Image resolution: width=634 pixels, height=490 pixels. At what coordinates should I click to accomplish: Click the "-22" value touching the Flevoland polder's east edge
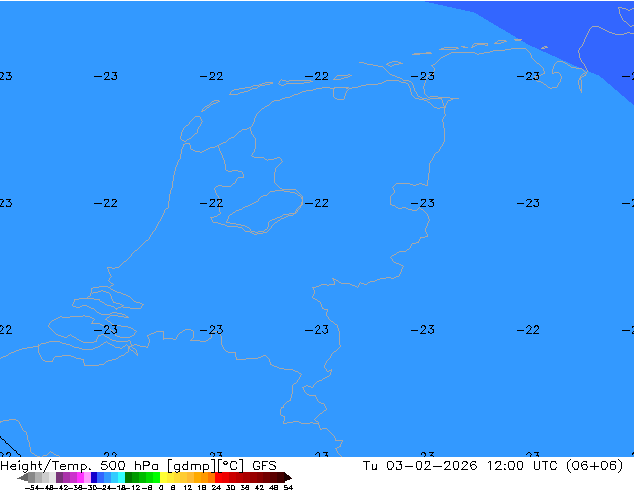pos(316,203)
